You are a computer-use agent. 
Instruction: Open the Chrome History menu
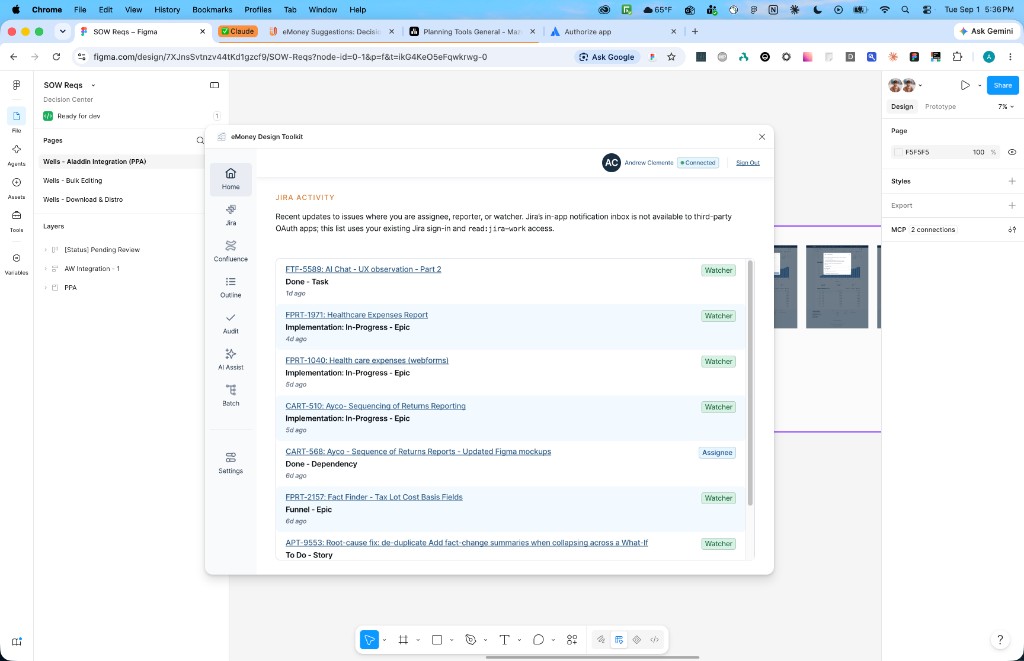[x=167, y=10]
